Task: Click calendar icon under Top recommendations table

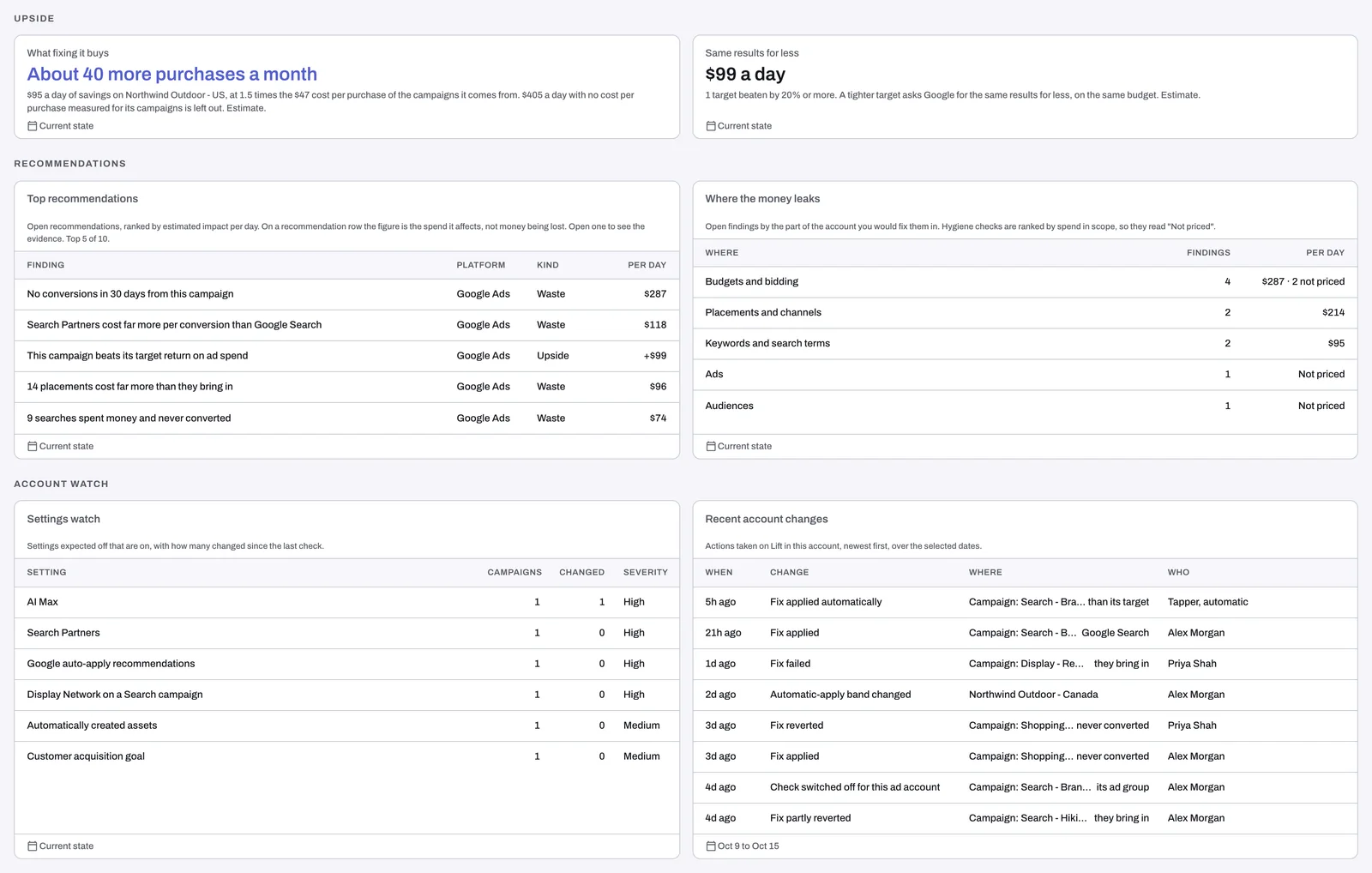Action: 32,446
